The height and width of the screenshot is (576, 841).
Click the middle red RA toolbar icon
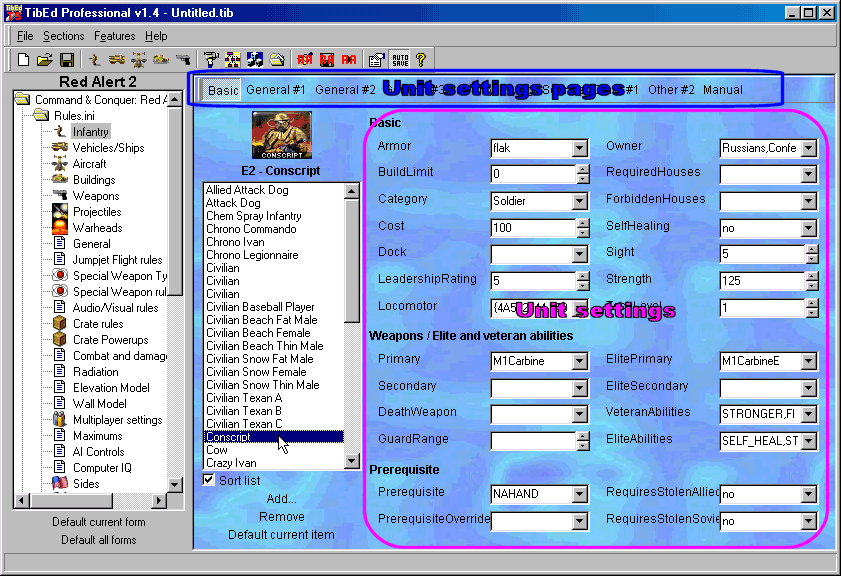coord(327,60)
